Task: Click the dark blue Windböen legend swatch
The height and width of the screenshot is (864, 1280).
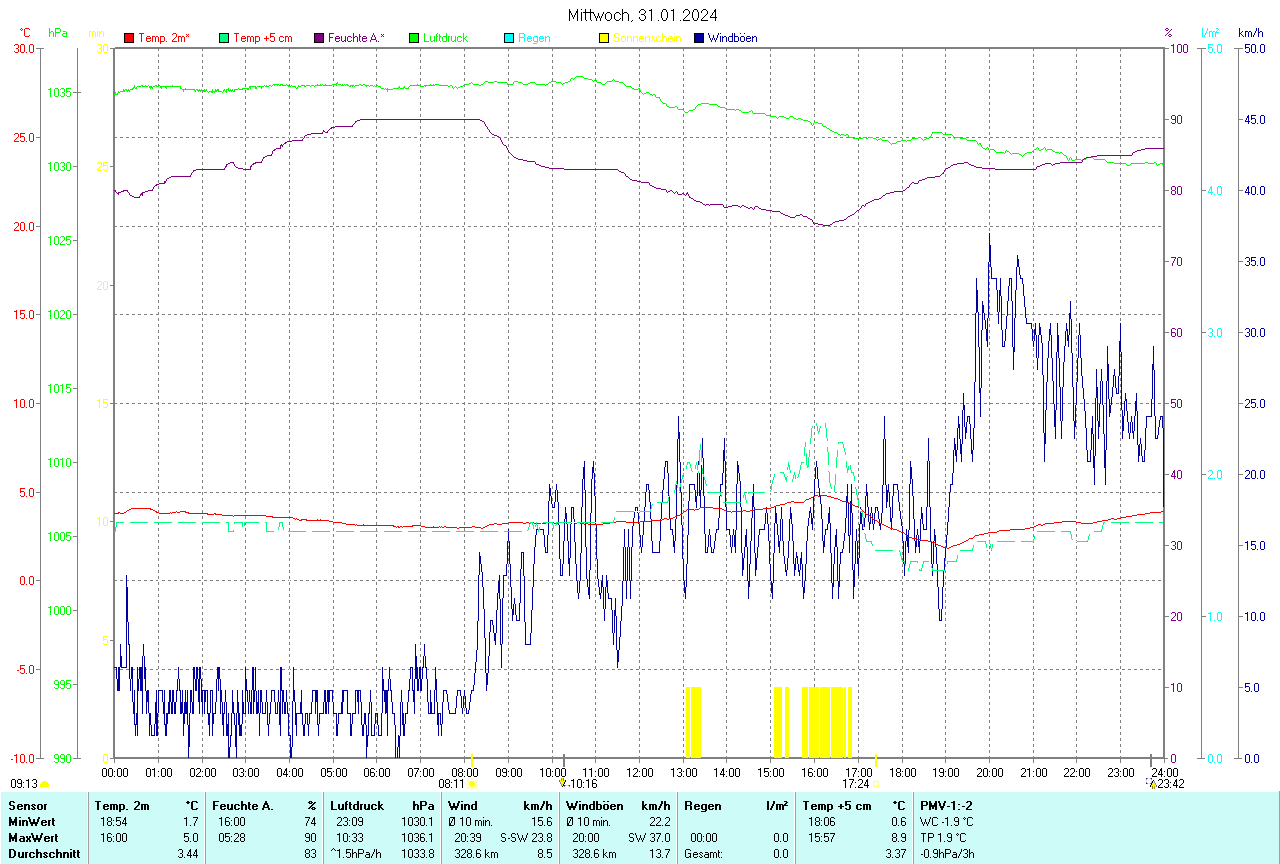Action: 699,38
